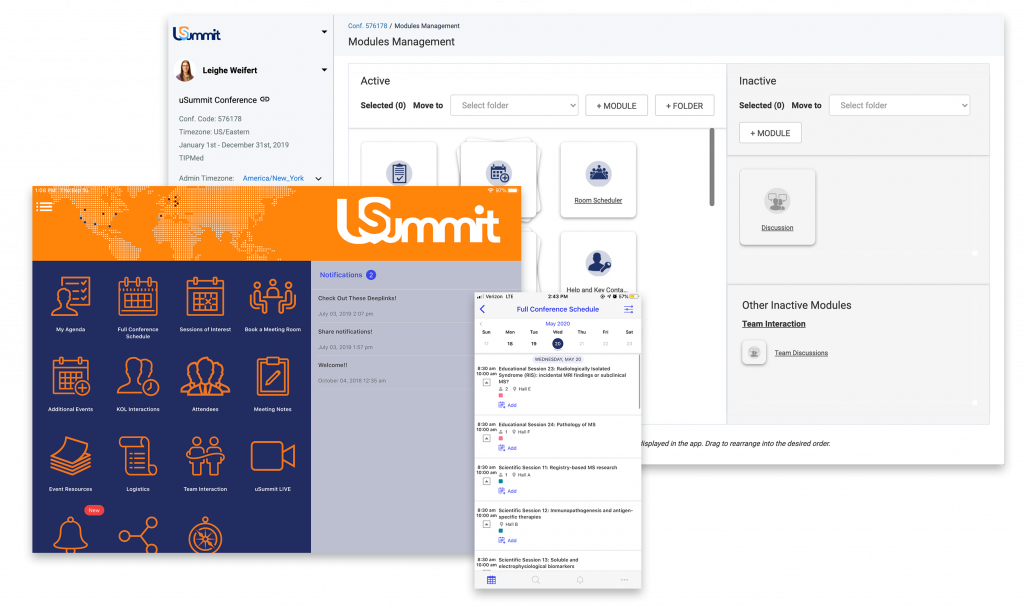This screenshot has height=612, width=1024.
Task: Click + MODULE button in Active panel
Action: pos(616,105)
